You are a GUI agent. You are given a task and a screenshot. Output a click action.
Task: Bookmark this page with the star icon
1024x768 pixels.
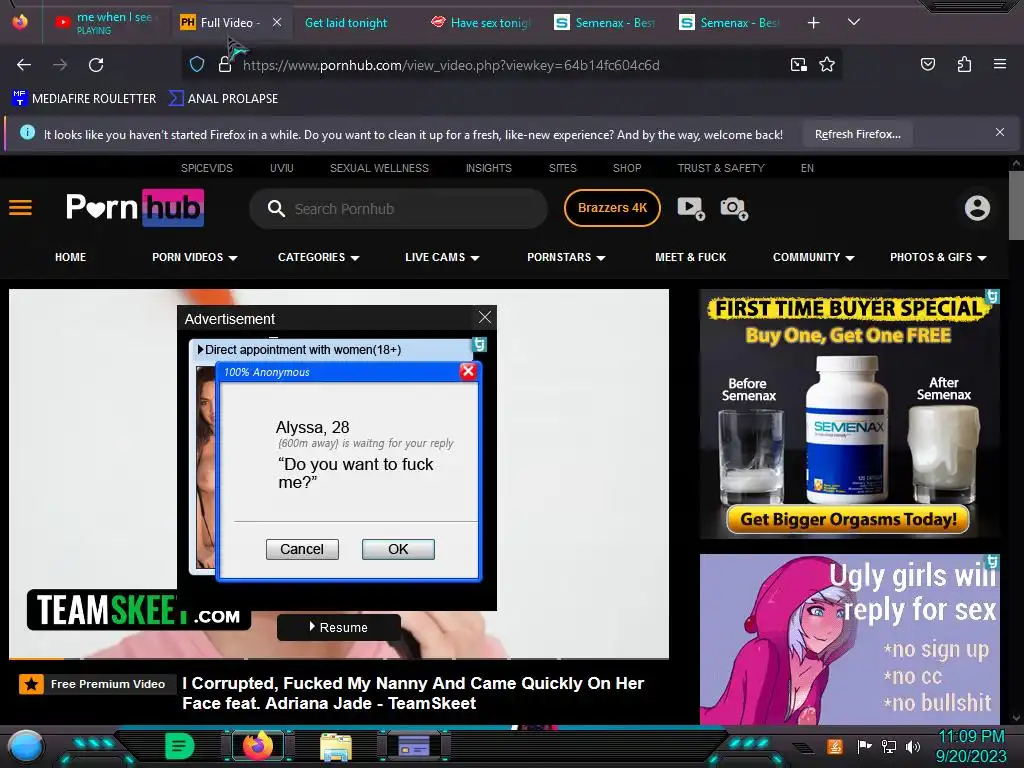pos(827,65)
